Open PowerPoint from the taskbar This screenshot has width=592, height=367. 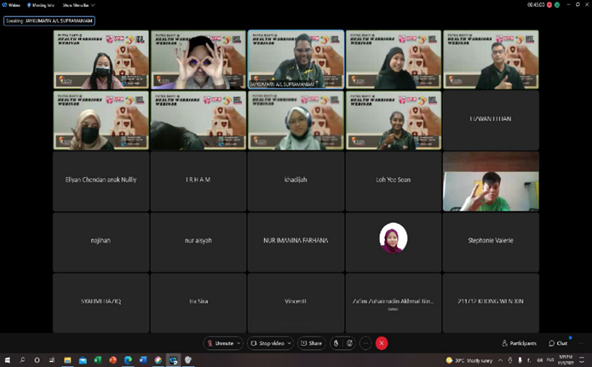click(x=113, y=360)
